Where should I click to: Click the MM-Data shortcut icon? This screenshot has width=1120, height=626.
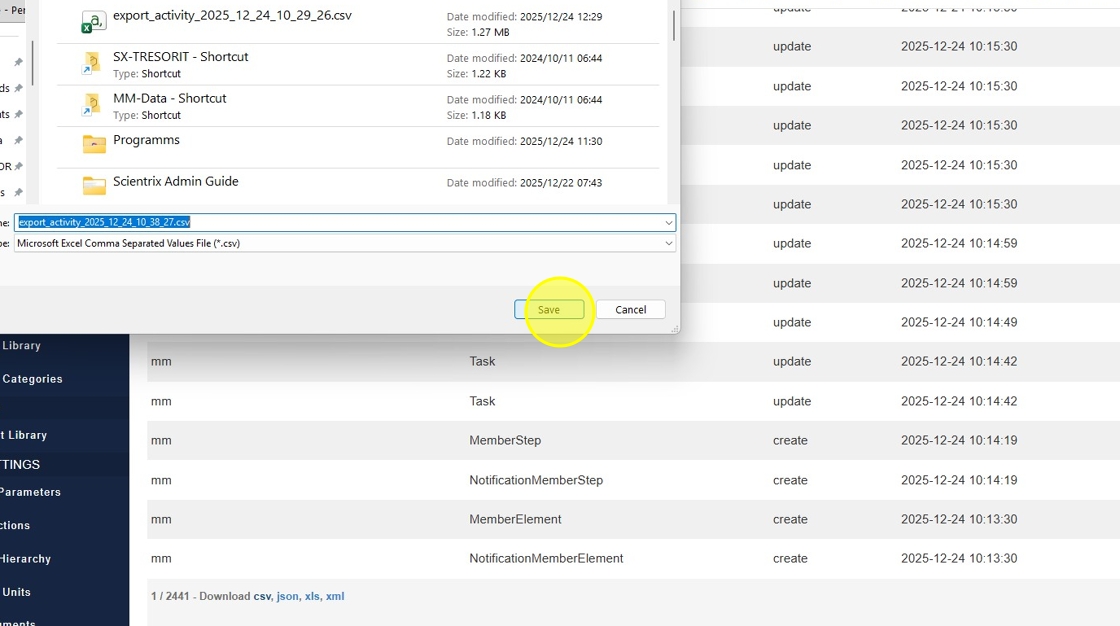click(x=93, y=105)
